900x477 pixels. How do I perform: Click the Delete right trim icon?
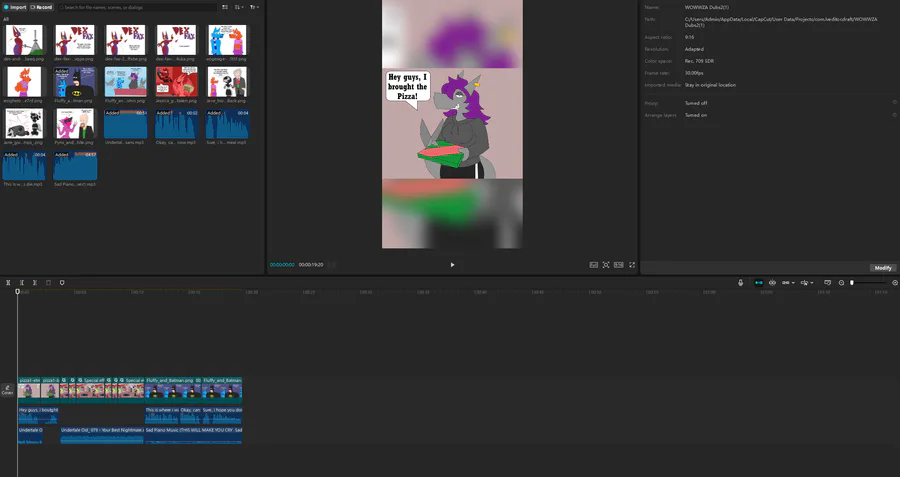click(x=34, y=282)
